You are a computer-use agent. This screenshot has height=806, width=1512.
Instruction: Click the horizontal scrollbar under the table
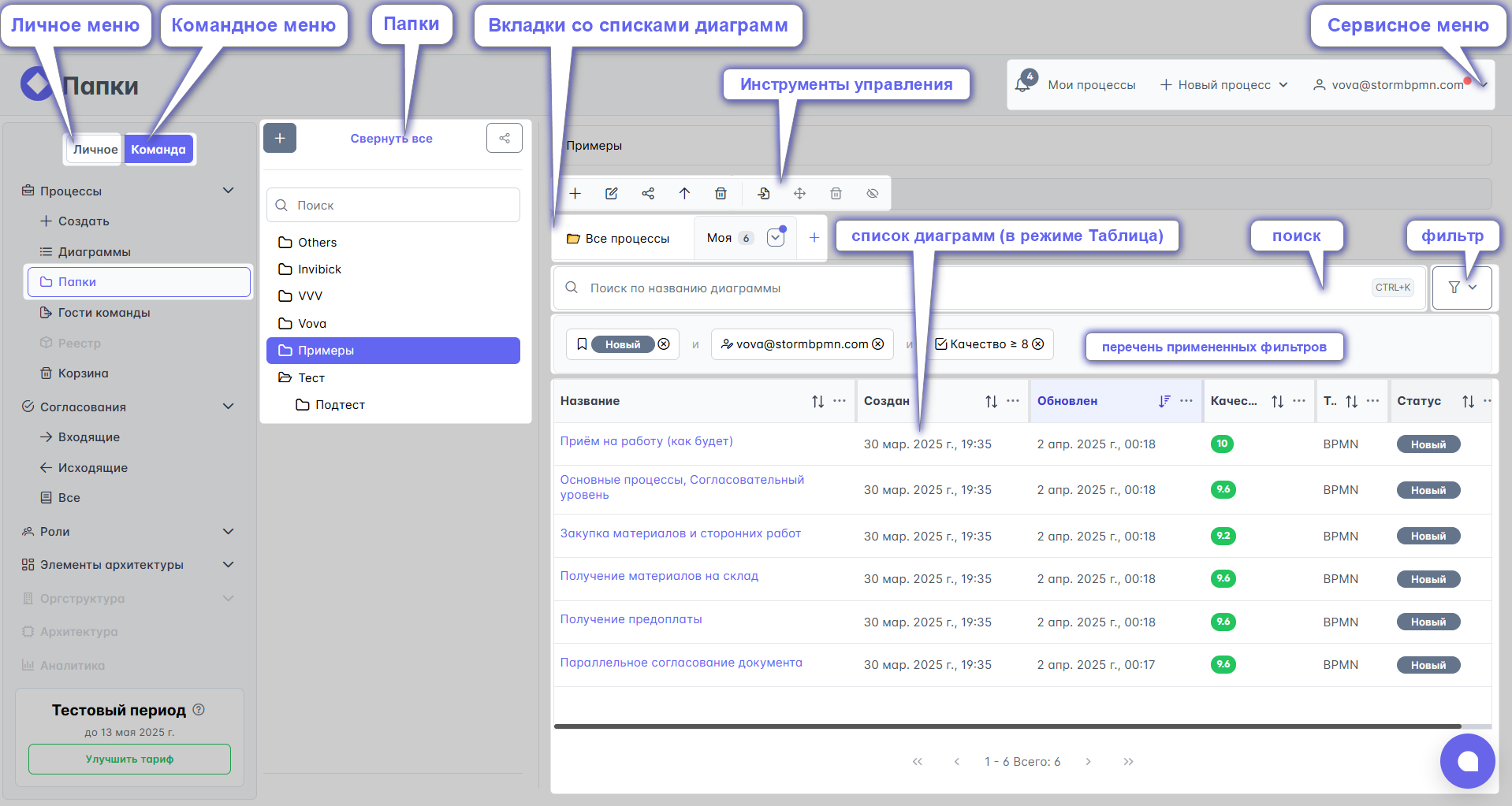click(1007, 726)
